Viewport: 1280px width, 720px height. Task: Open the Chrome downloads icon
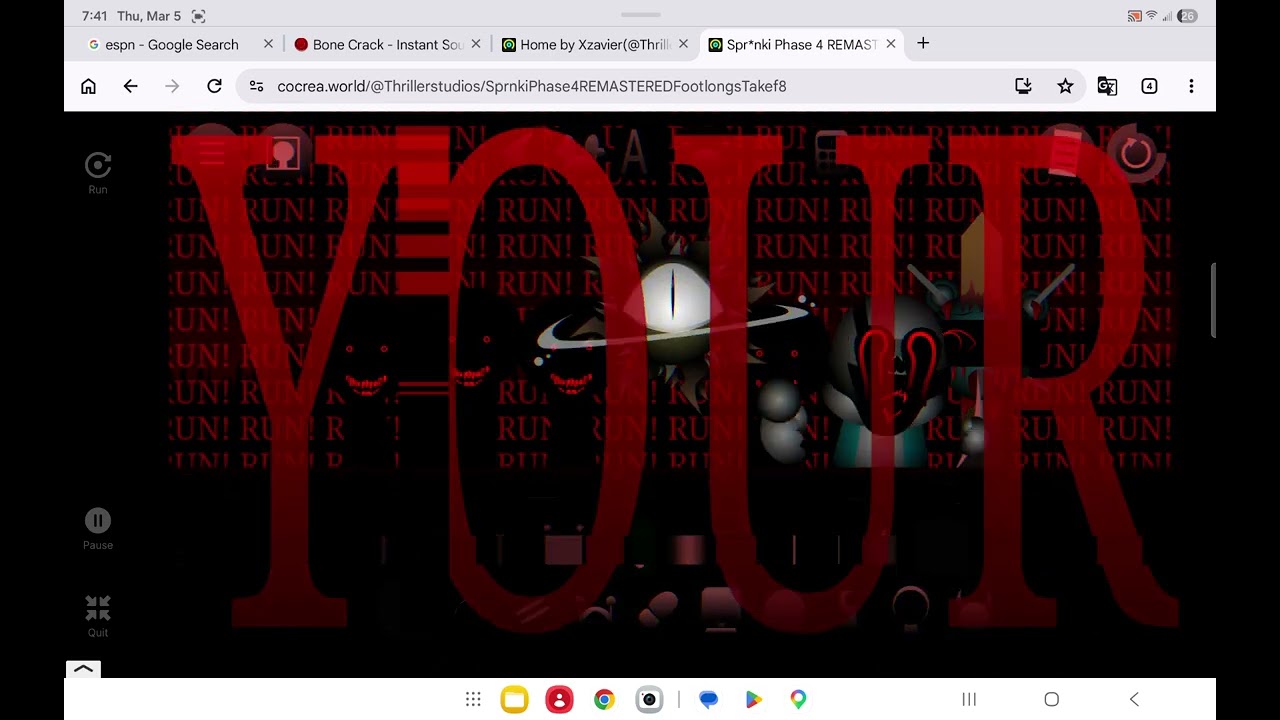[1023, 86]
